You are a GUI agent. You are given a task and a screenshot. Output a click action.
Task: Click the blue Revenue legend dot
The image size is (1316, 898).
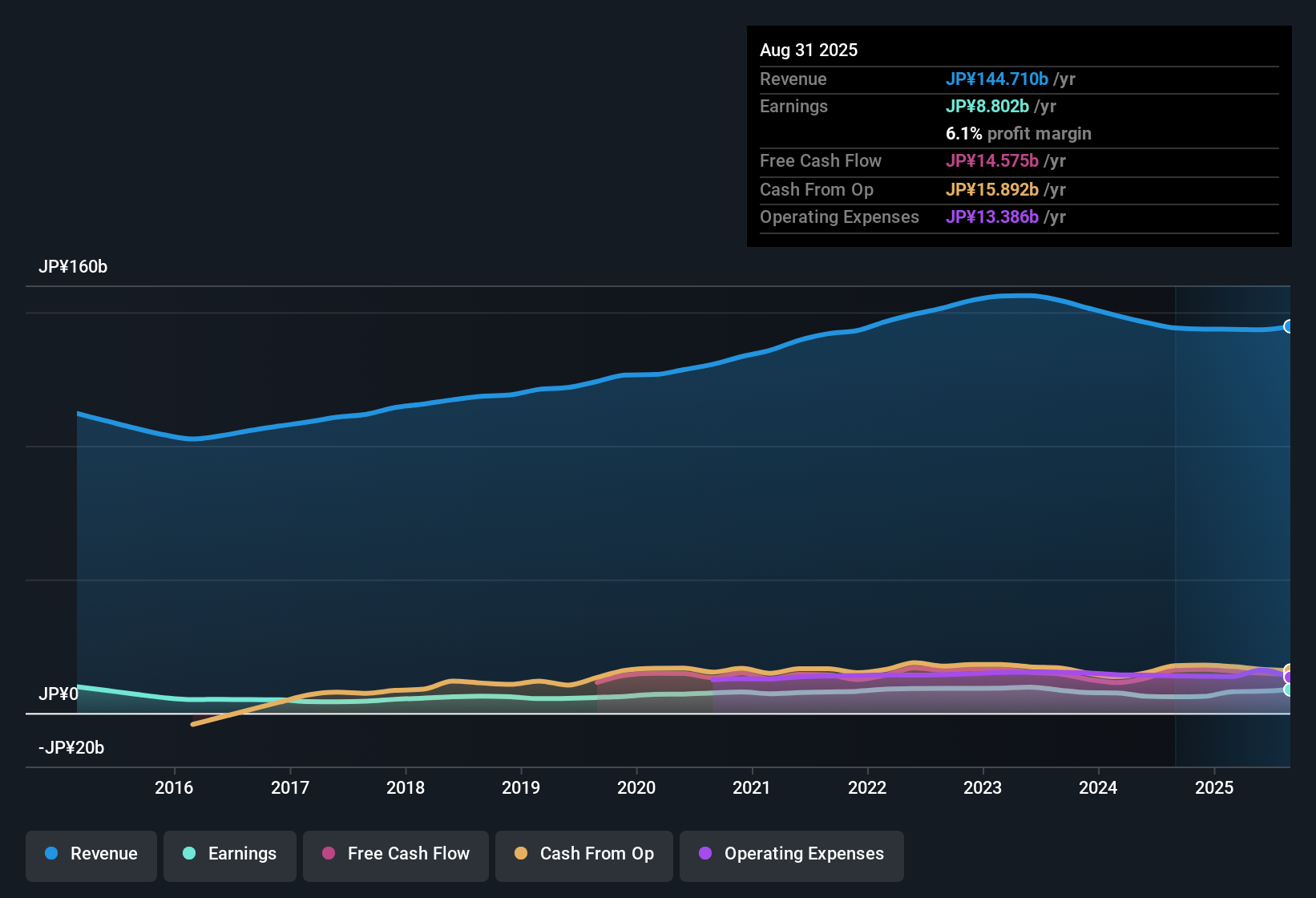coord(51,853)
